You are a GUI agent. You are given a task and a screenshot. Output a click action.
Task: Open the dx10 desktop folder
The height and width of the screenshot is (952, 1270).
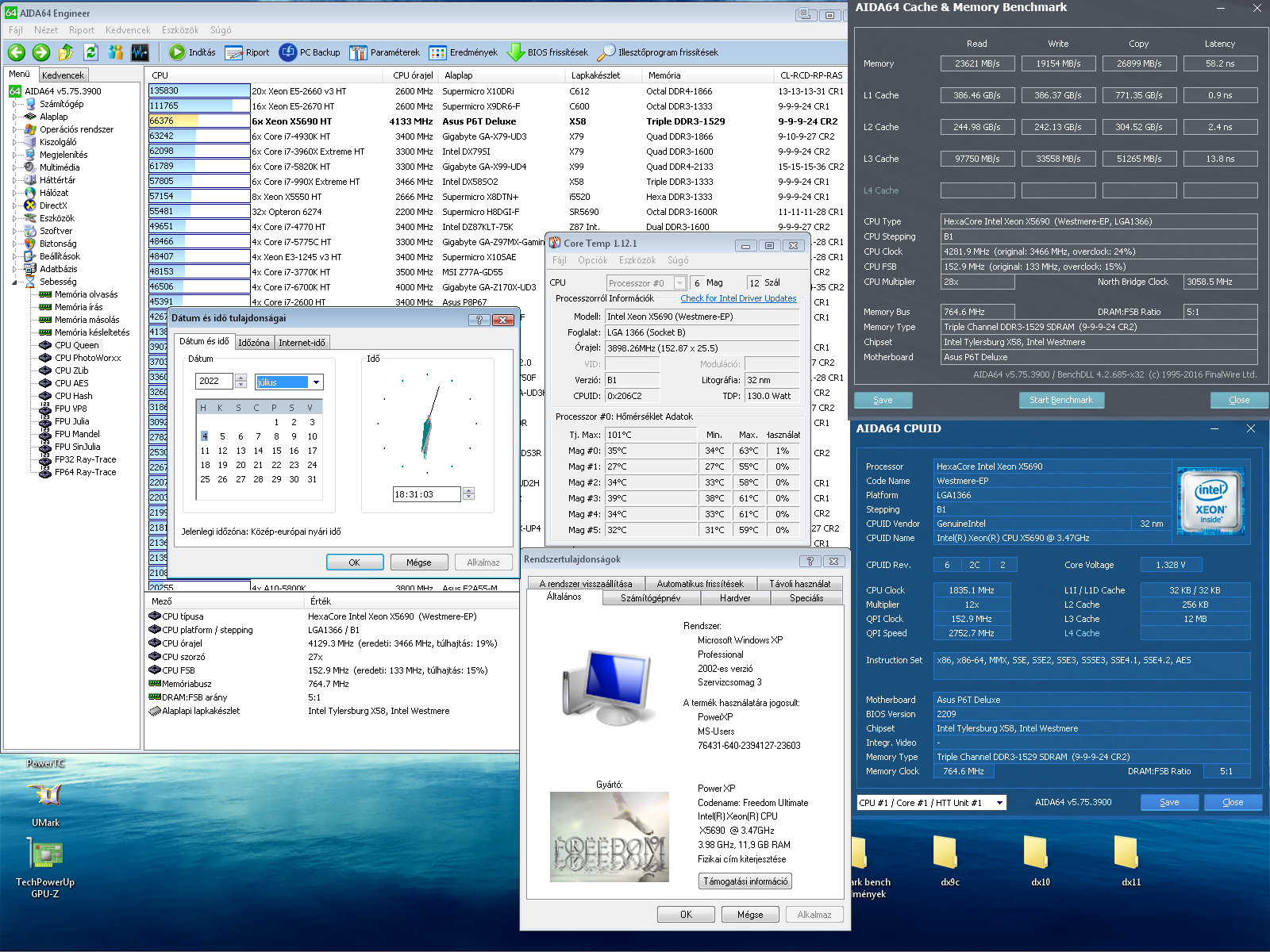[1041, 862]
